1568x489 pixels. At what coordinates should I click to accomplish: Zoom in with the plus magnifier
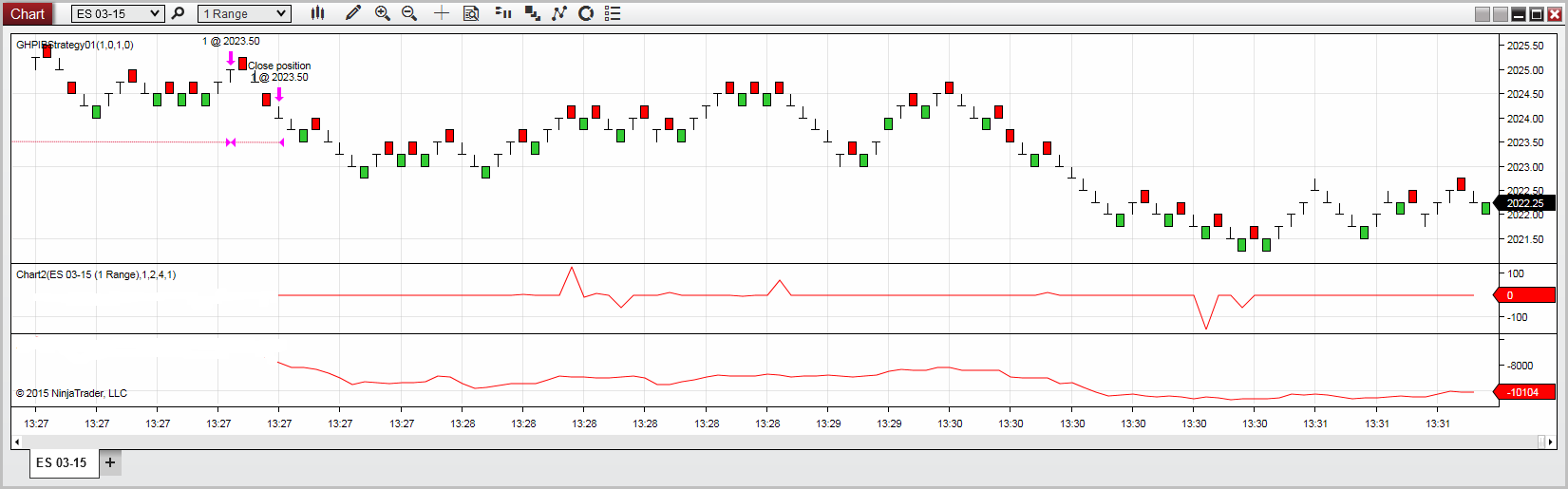pos(383,13)
